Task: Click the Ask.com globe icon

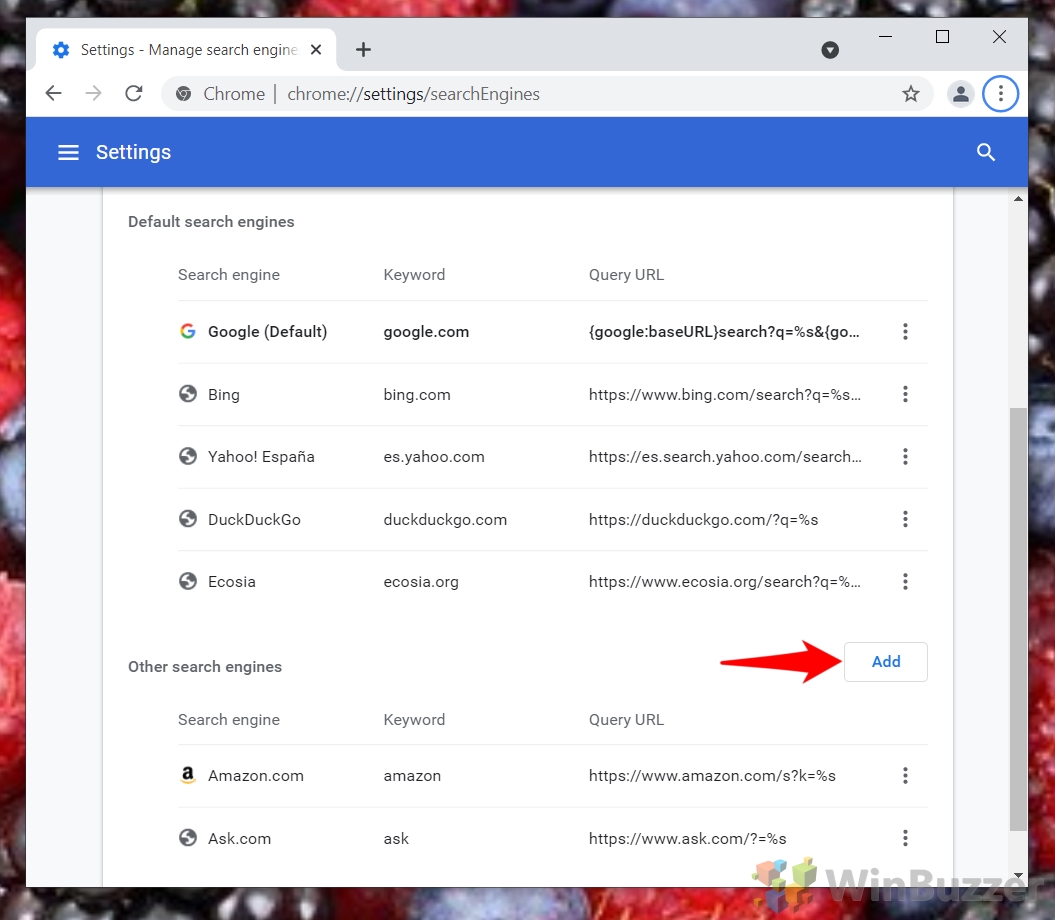Action: [x=188, y=838]
